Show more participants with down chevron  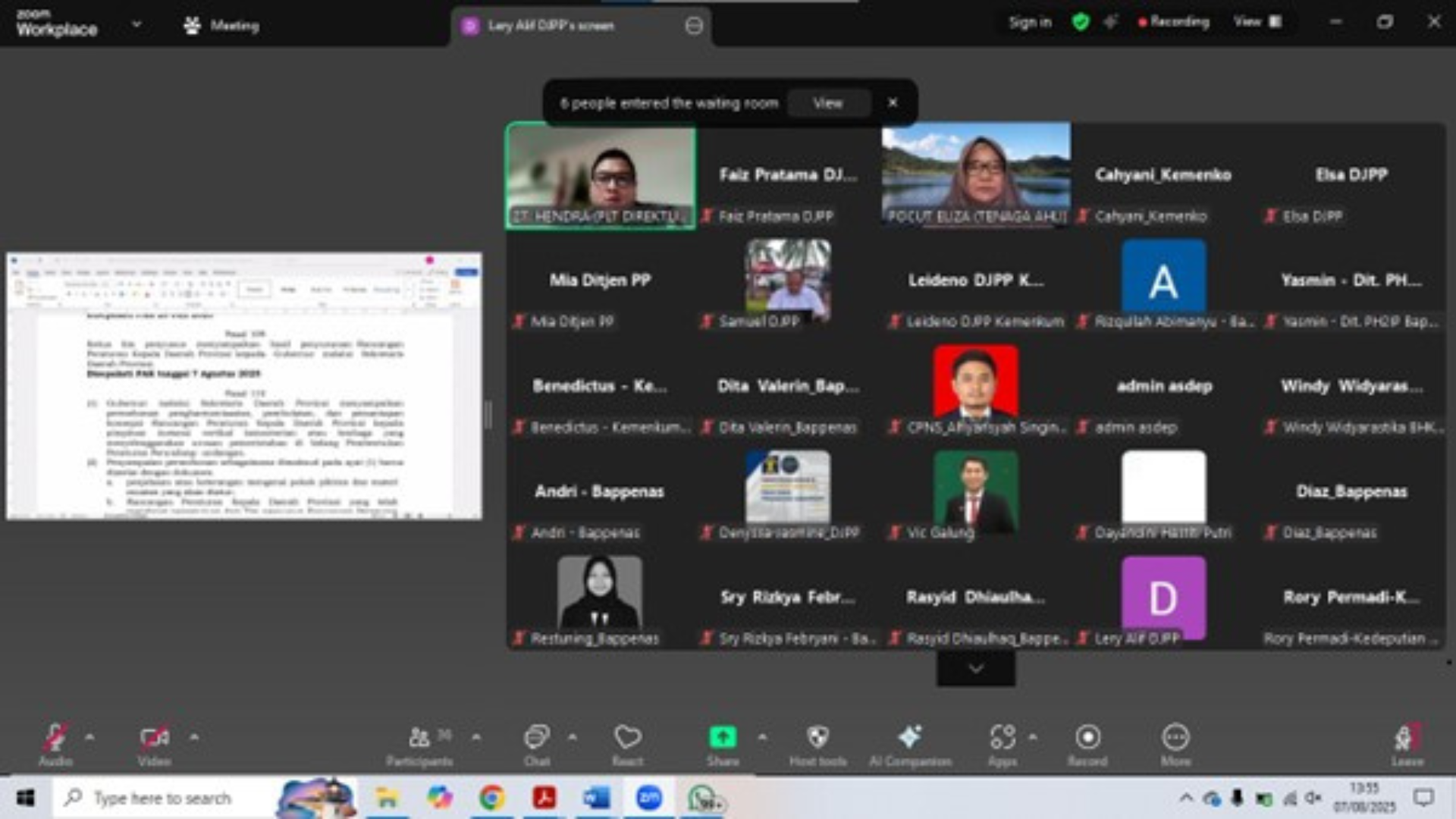[976, 668]
